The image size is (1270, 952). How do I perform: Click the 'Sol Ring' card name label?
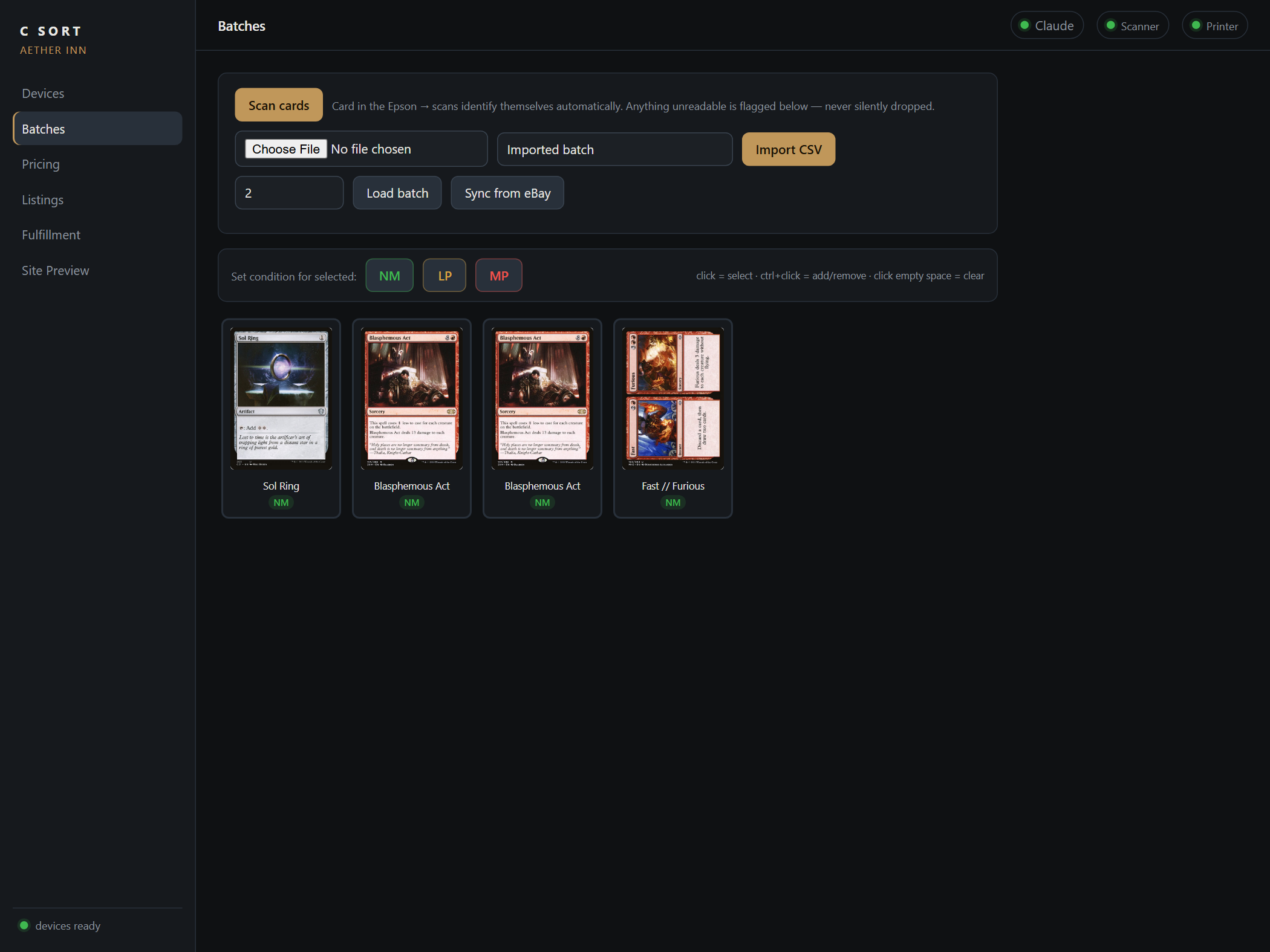[281, 486]
